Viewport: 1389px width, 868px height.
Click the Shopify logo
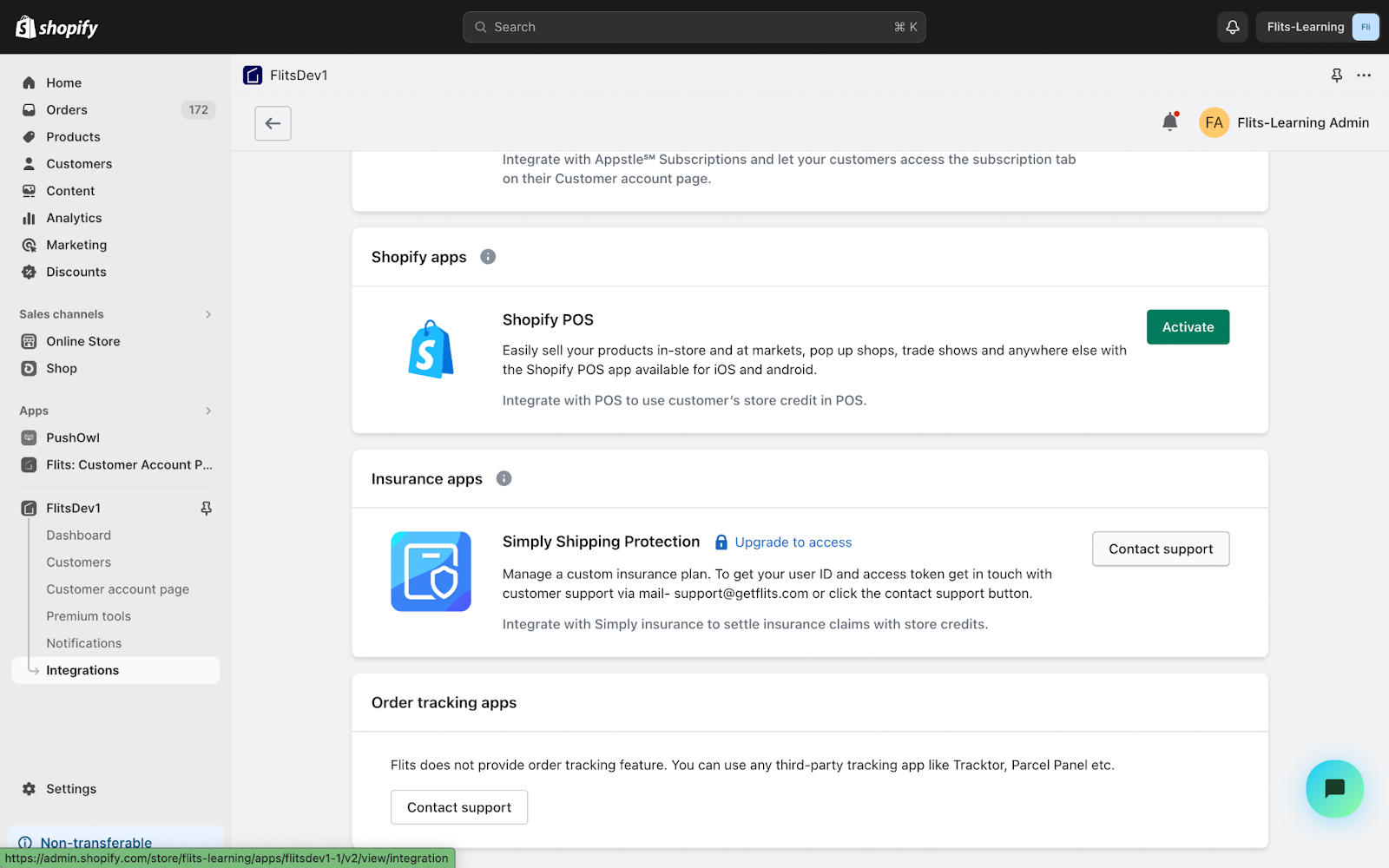point(57,27)
